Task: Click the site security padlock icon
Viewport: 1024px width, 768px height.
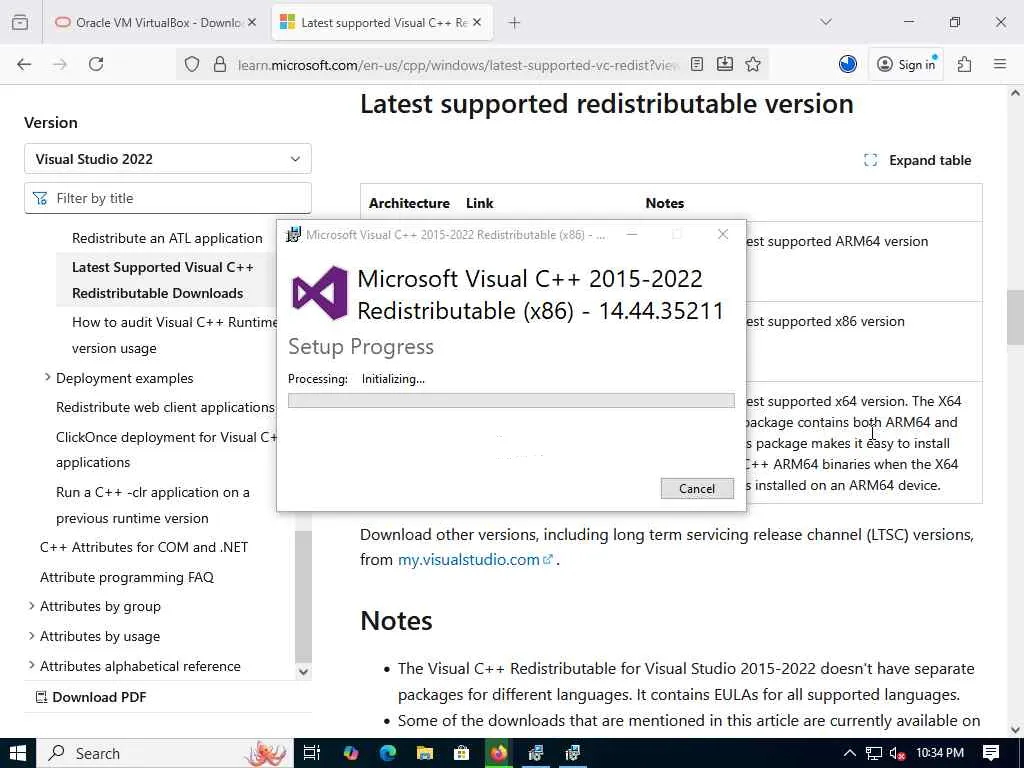Action: pyautogui.click(x=220, y=64)
